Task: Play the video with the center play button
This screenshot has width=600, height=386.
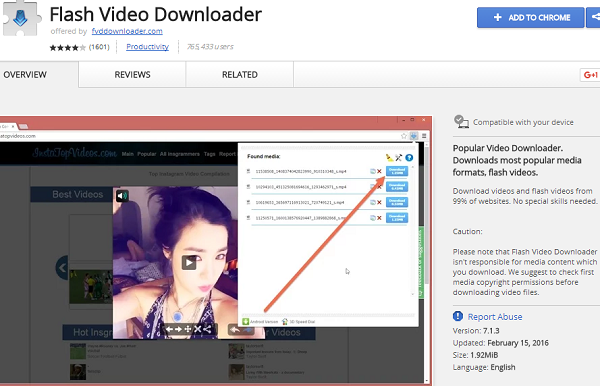Action: click(x=189, y=262)
